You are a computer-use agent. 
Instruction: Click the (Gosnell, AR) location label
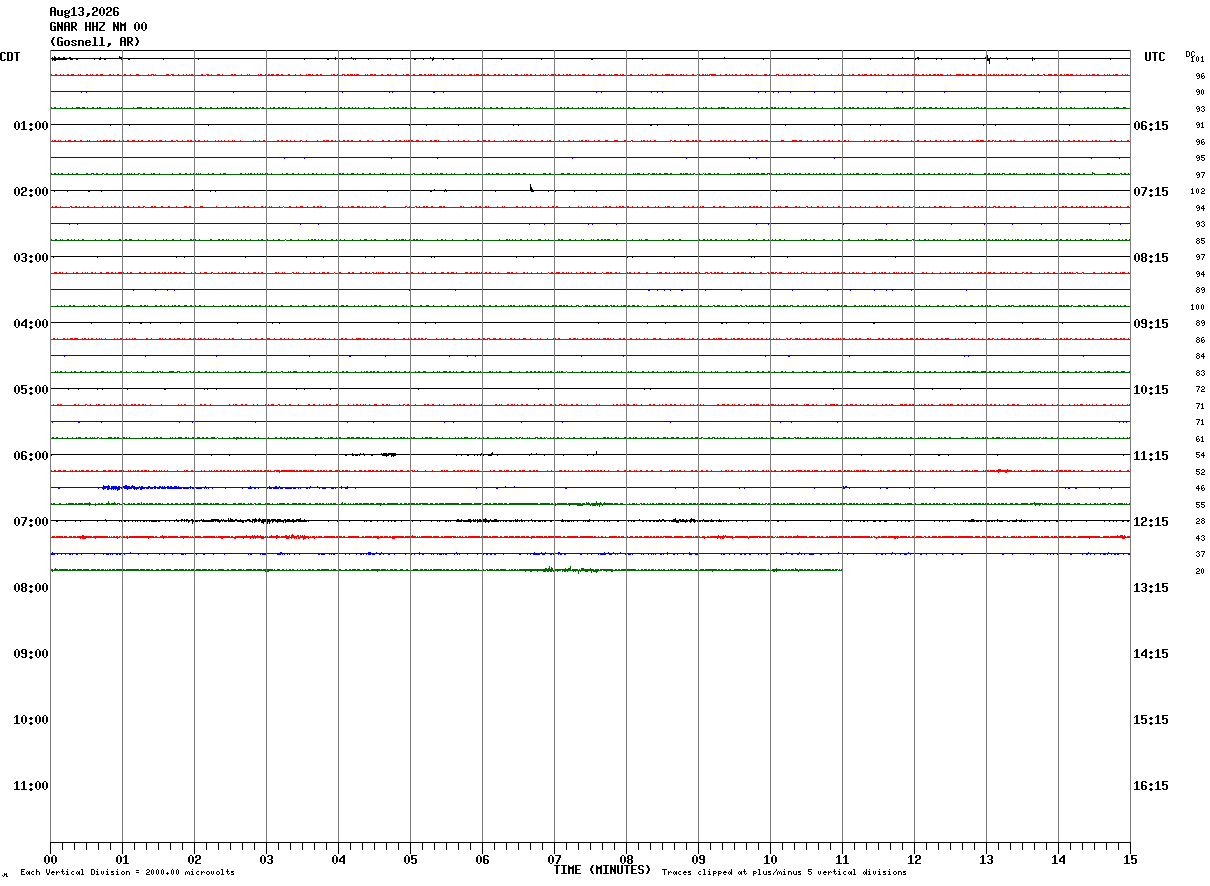click(95, 42)
